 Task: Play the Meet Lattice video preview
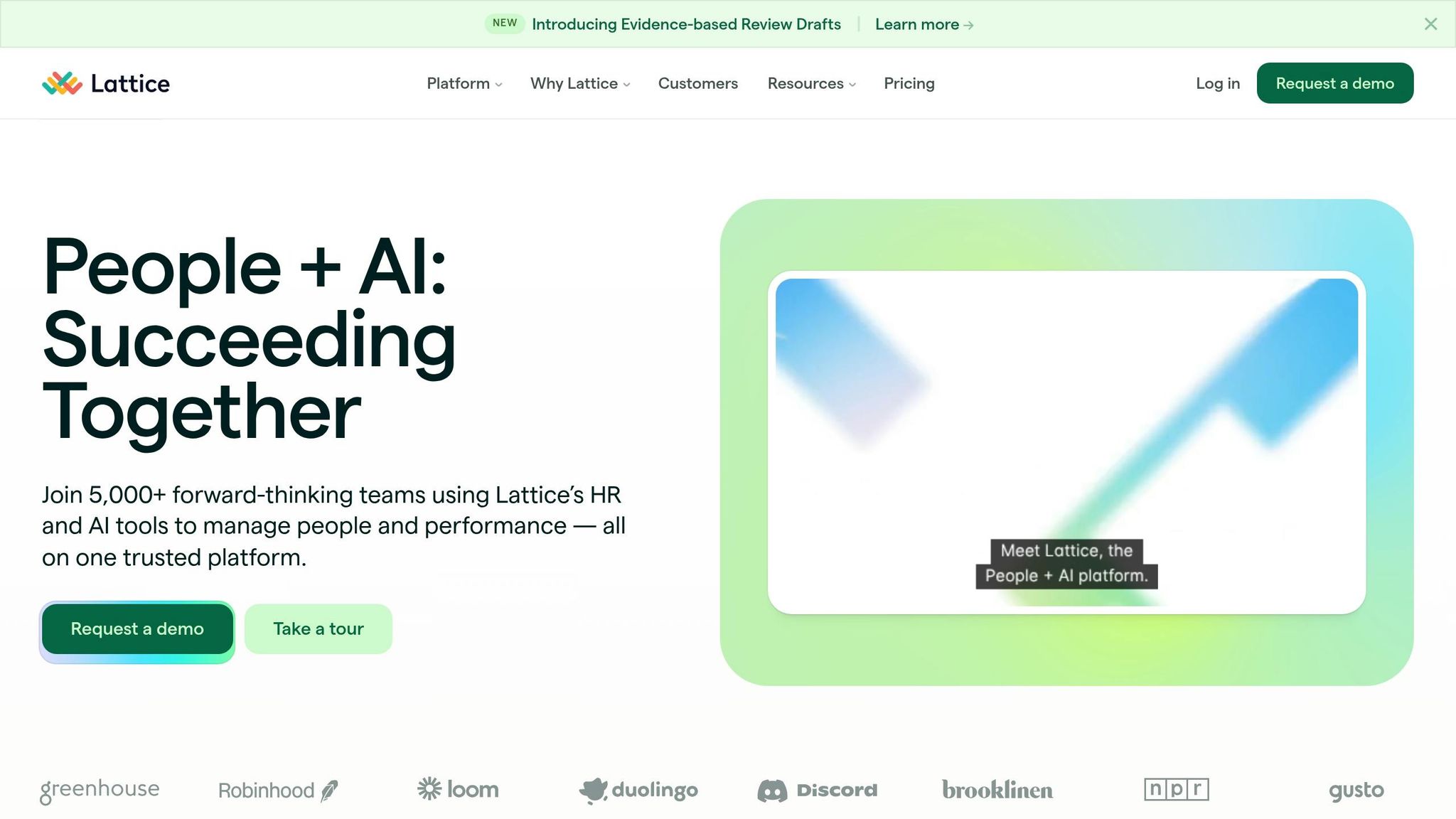(x=1066, y=442)
